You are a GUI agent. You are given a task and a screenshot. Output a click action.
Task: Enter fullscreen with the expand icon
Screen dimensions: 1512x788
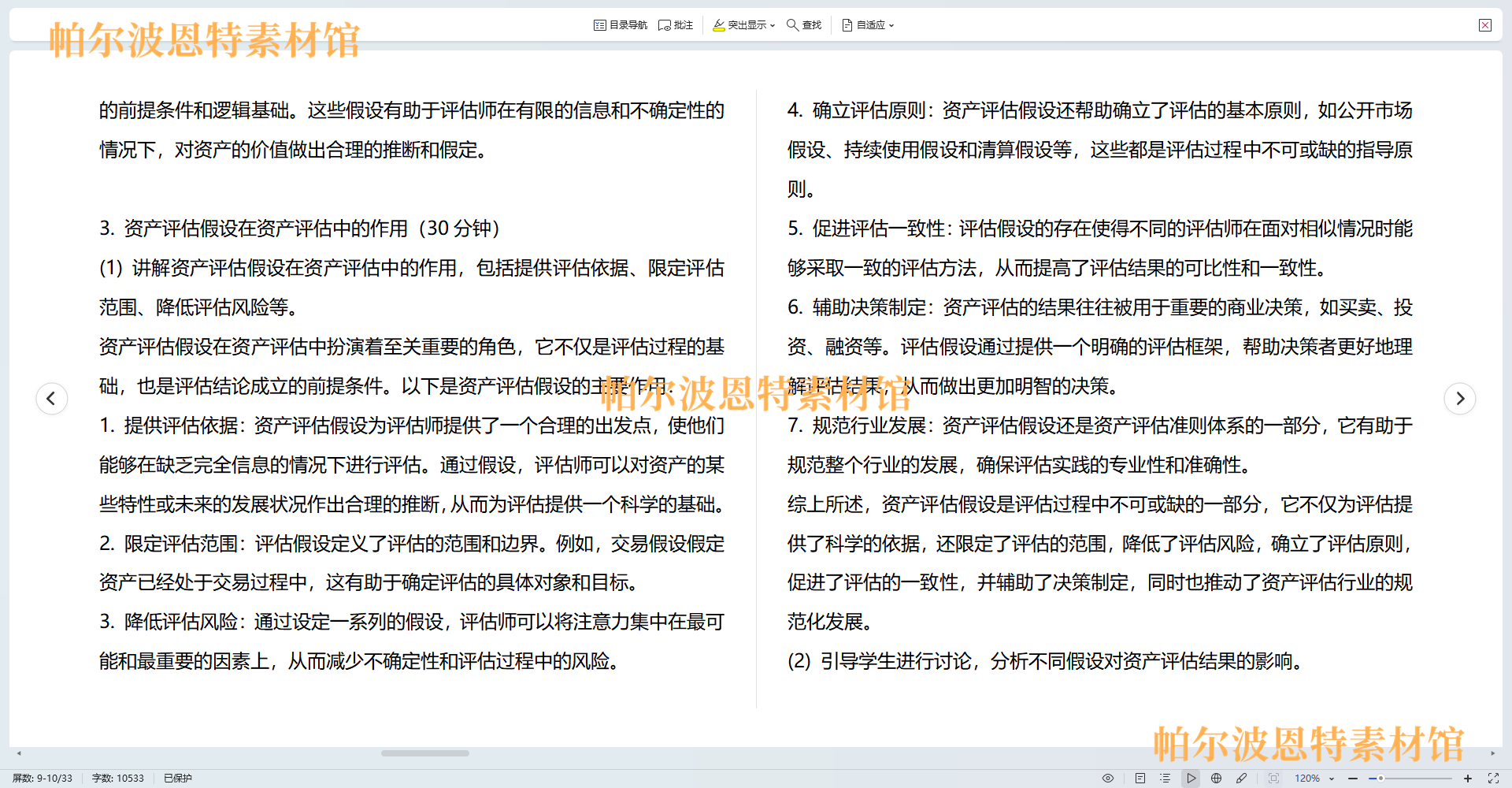(x=1493, y=778)
